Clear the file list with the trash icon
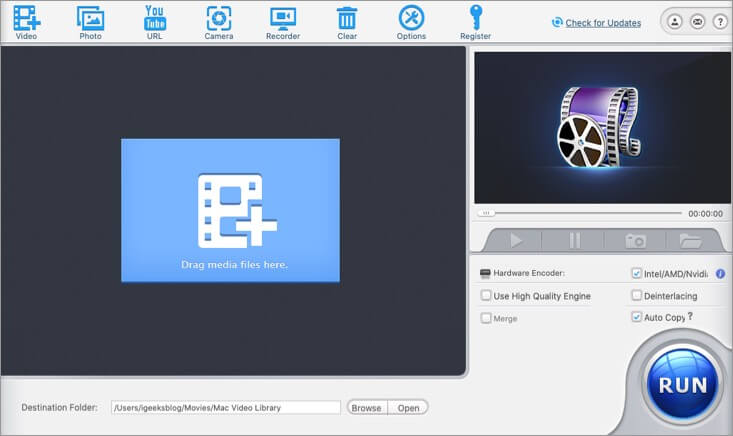 (347, 22)
